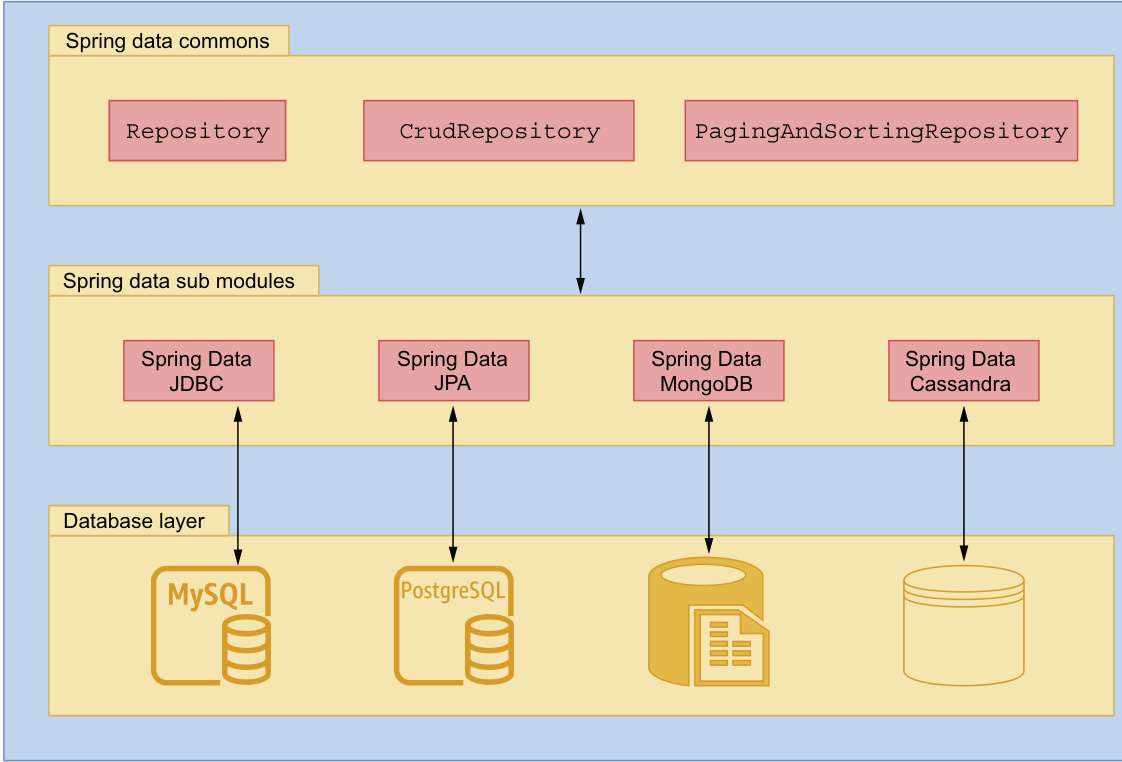Select the Repository box

pos(197,131)
